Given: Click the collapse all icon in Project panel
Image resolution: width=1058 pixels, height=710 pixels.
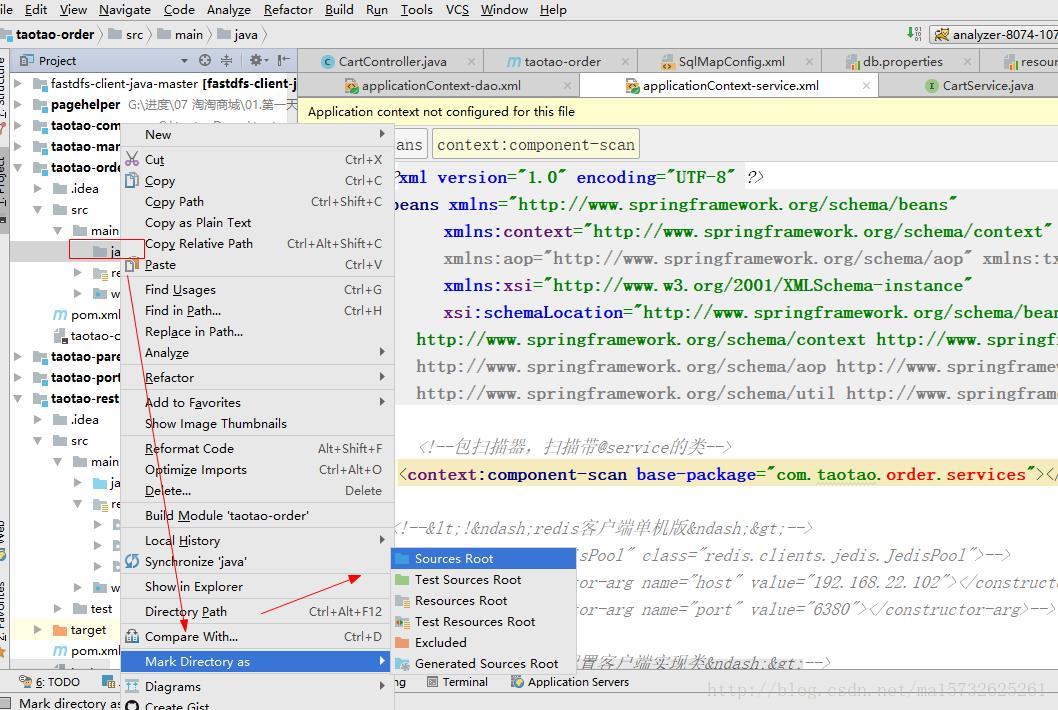Looking at the screenshot, I should point(226,60).
